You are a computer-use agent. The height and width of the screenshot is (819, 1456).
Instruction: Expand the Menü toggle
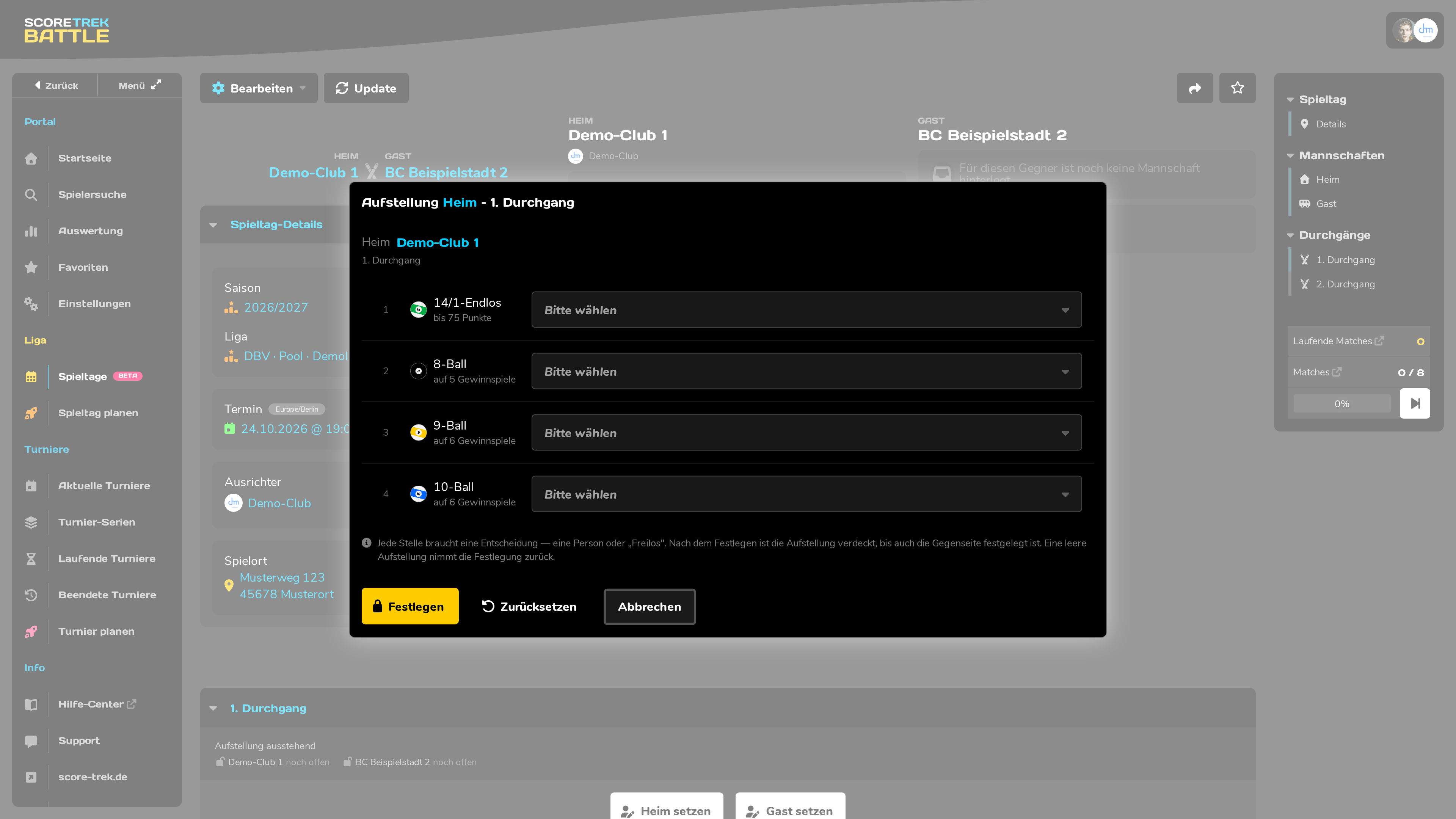click(140, 85)
